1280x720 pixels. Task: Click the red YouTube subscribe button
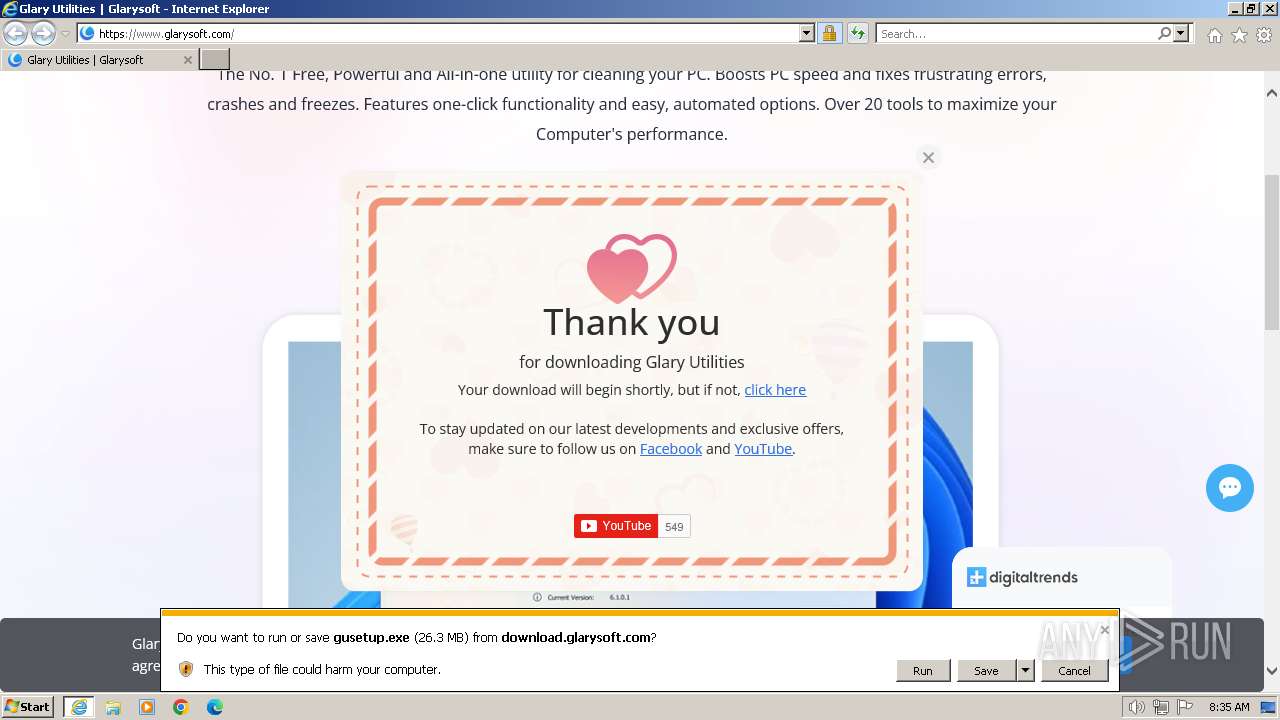point(616,526)
